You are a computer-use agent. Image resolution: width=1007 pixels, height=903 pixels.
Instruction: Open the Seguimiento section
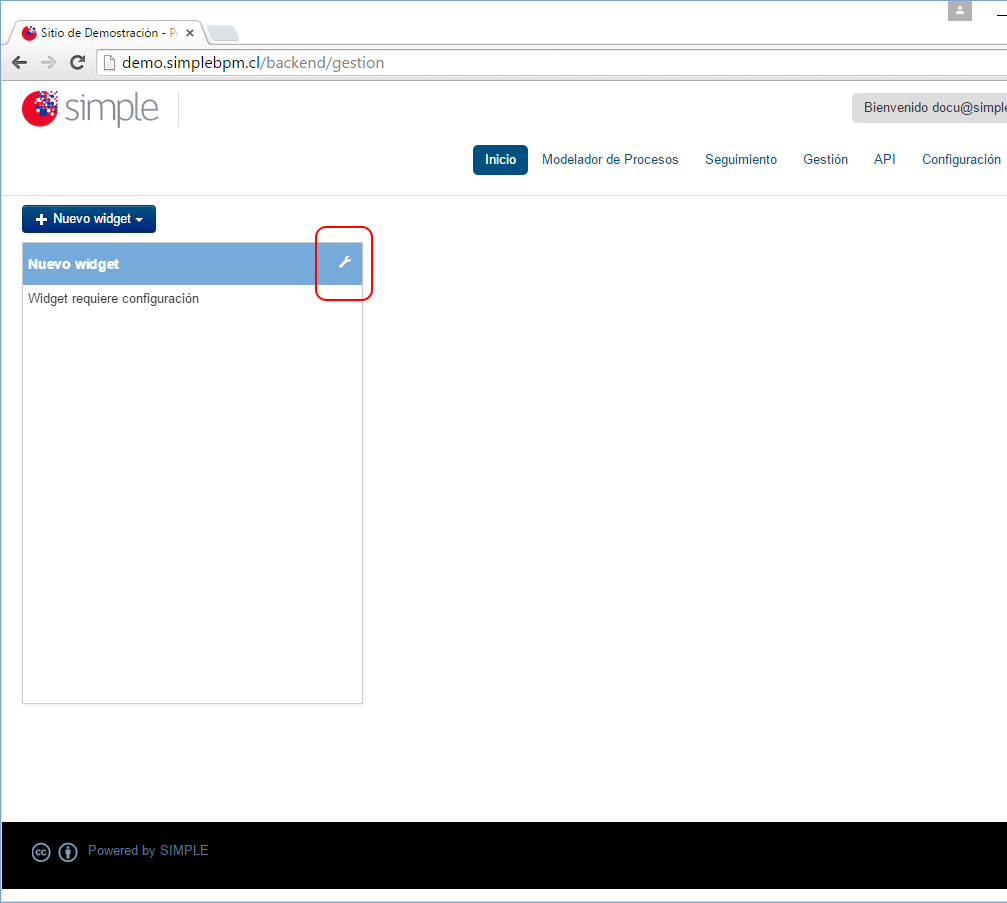point(741,160)
